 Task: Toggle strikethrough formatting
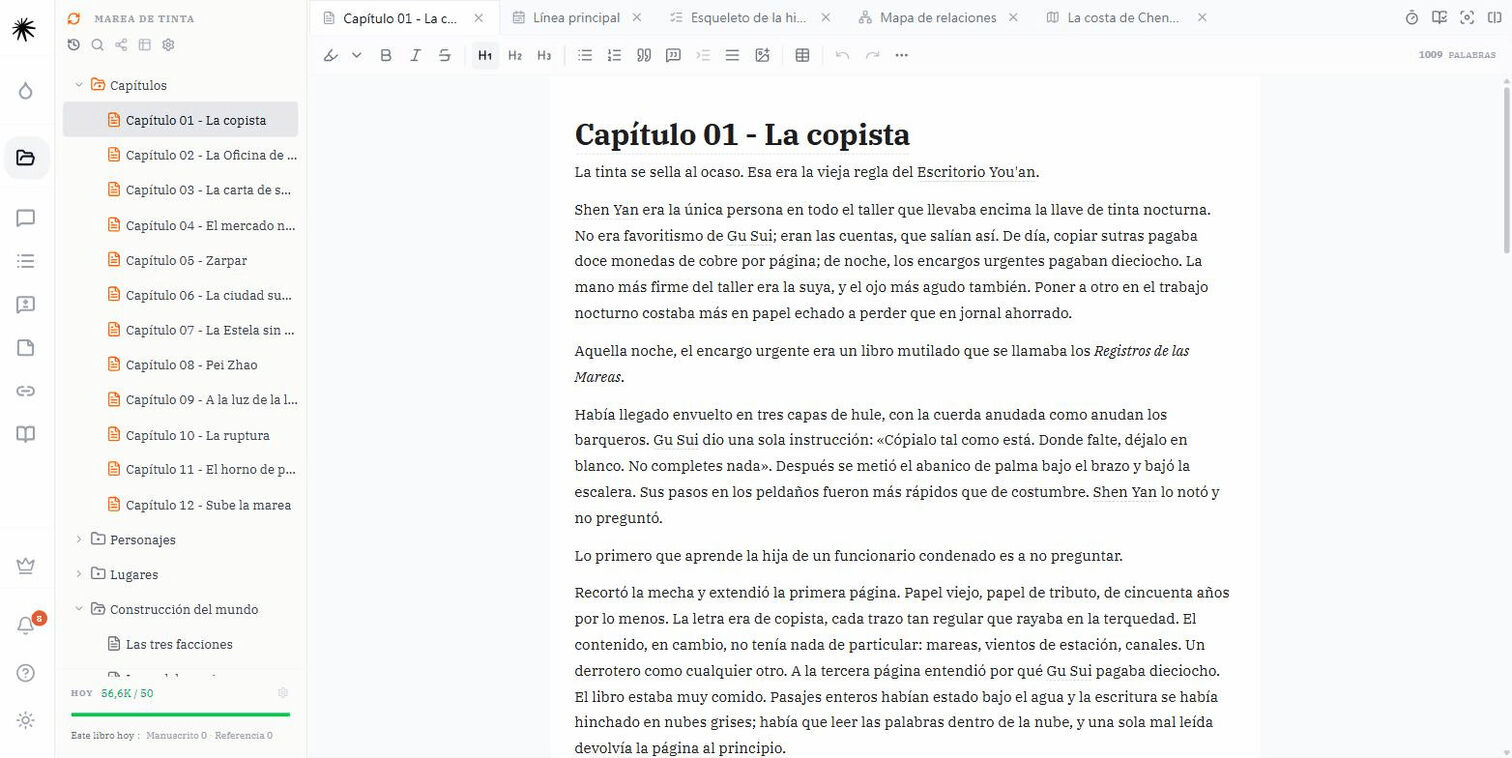(x=445, y=55)
